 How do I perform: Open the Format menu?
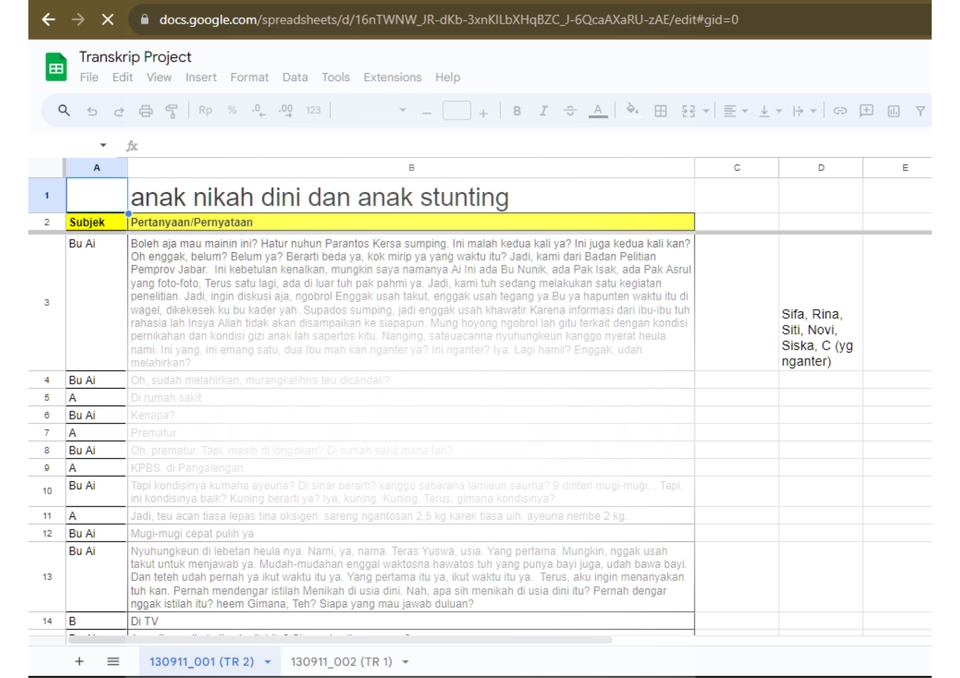249,77
